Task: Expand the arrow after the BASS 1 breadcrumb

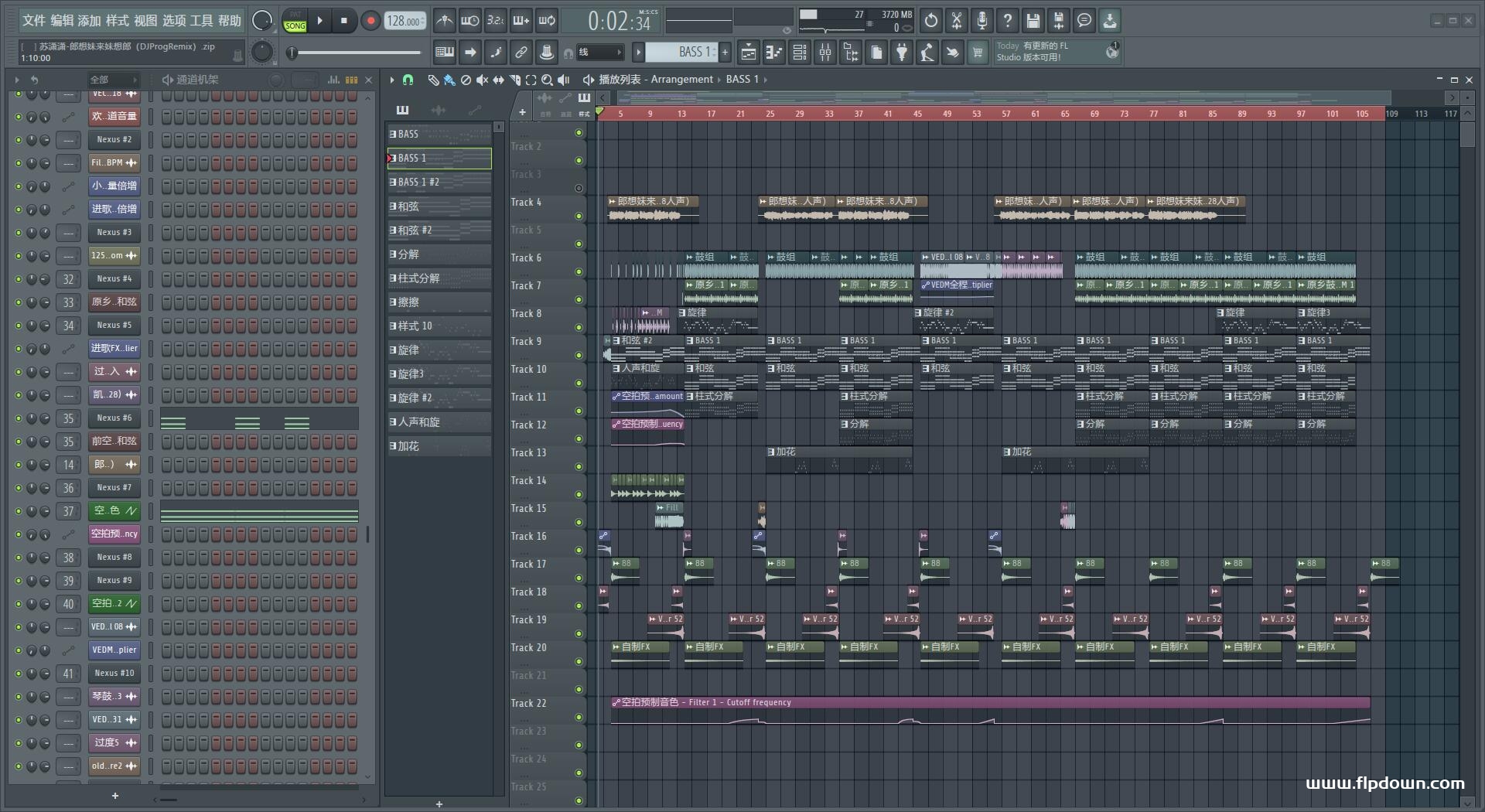Action: tap(766, 80)
